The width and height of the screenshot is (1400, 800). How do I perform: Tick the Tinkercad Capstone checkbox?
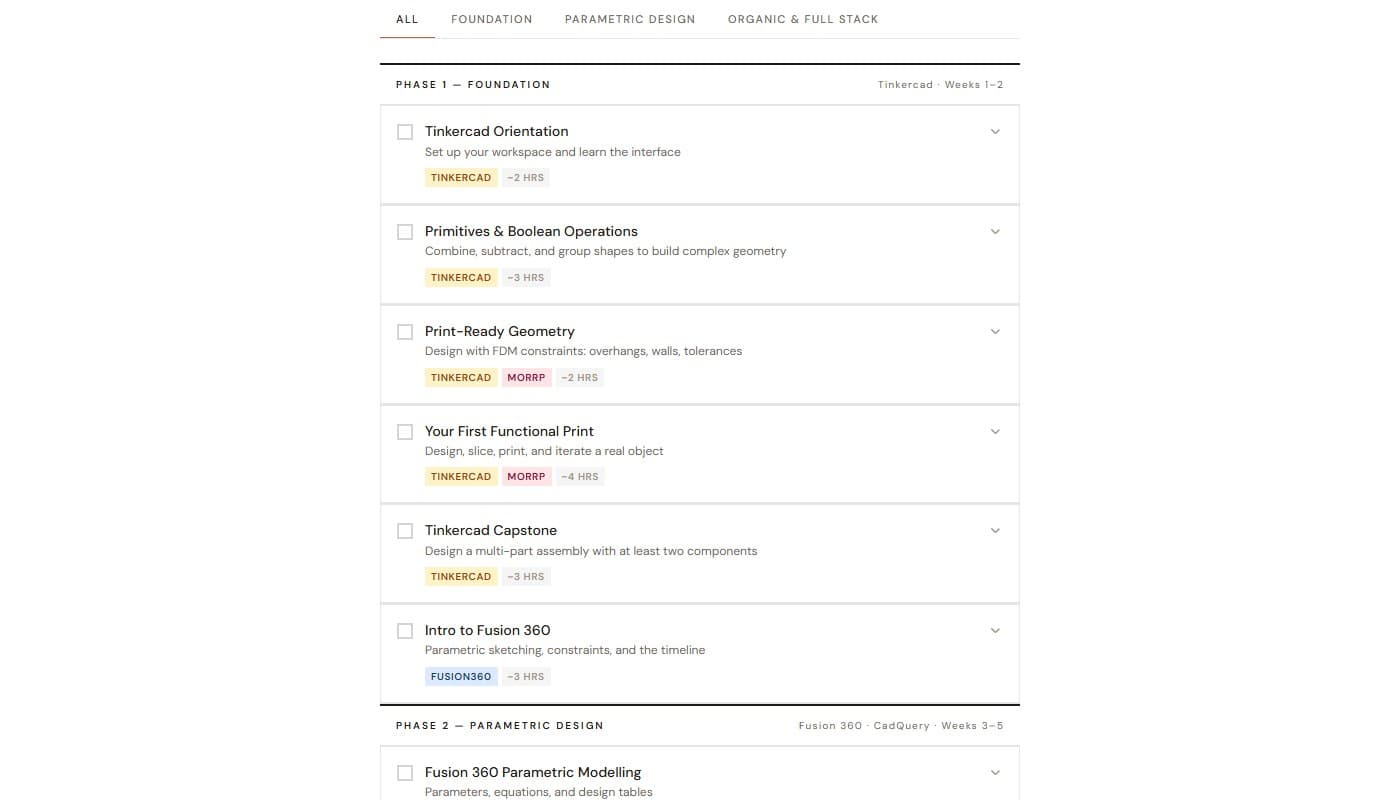click(405, 531)
